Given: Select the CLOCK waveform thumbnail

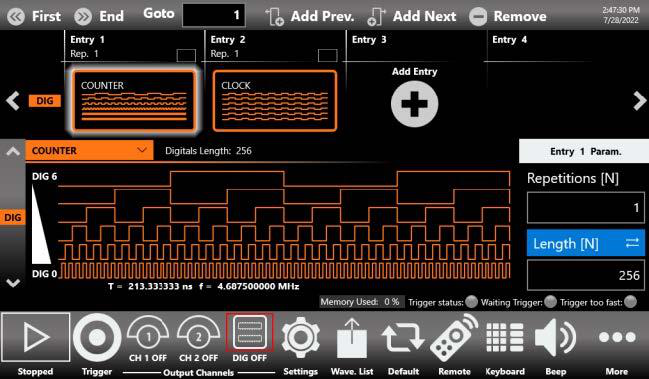Looking at the screenshot, I should [275, 101].
